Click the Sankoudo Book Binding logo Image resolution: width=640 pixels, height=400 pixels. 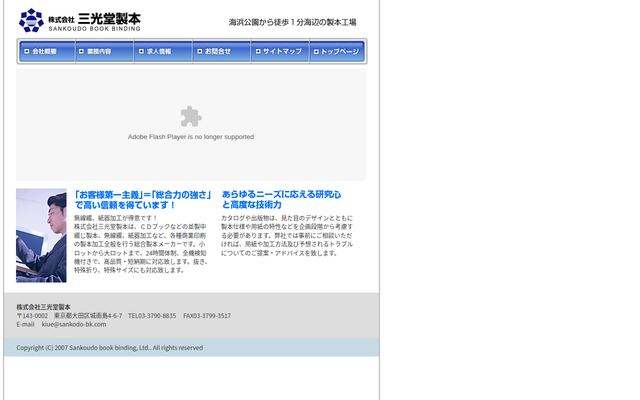click(x=80, y=20)
